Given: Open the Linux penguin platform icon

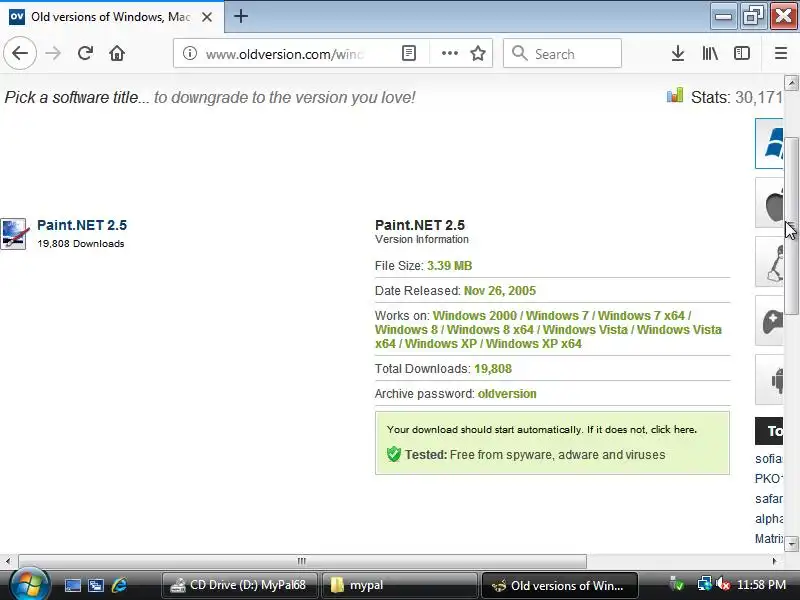Looking at the screenshot, I should 769,262.
